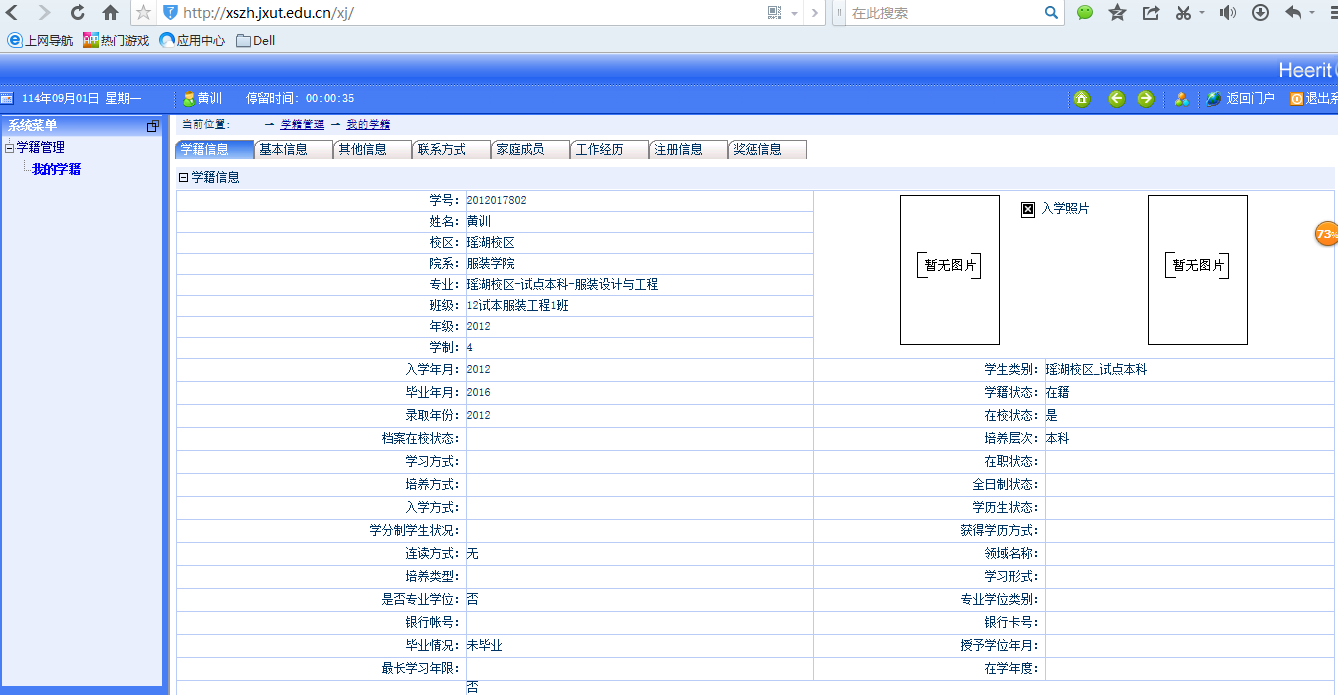
Task: Click the 未毕业 graduation status value
Action: point(484,646)
